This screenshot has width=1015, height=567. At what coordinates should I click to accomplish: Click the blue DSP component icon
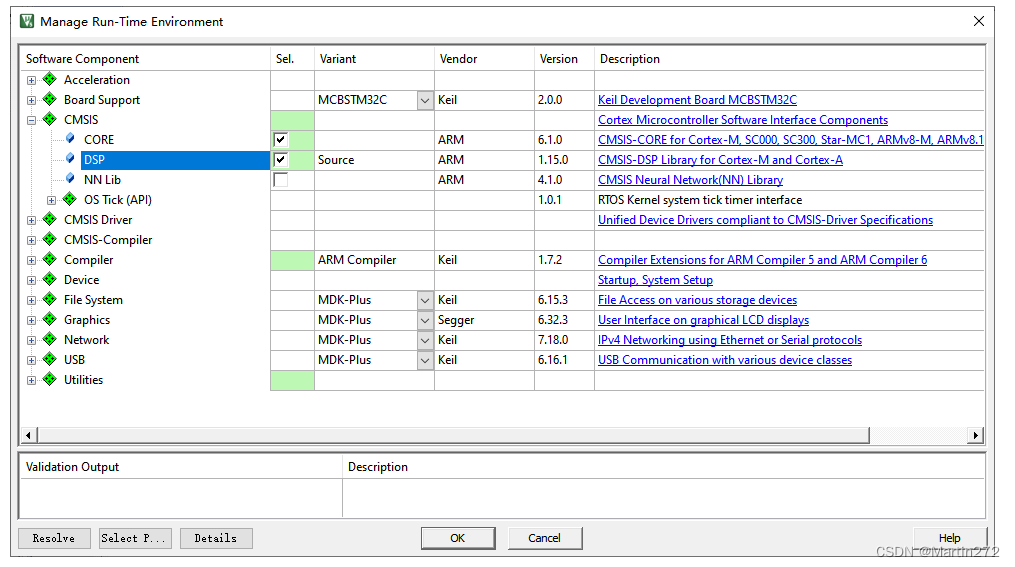coord(70,159)
